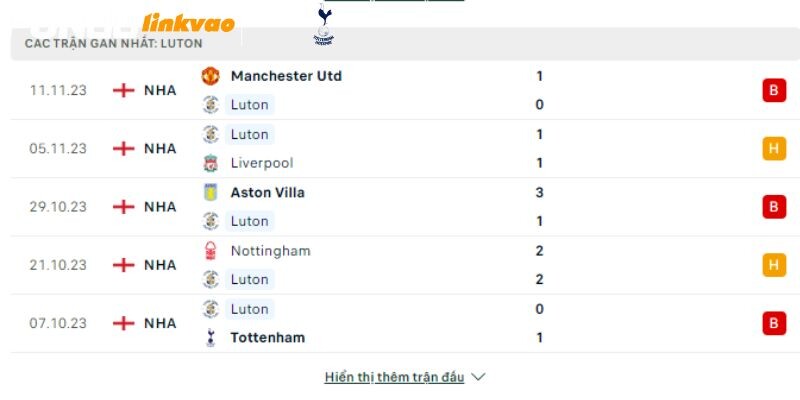The image size is (800, 400).
Task: Click the Luton crest under Manchester Utd
Action: (210, 105)
